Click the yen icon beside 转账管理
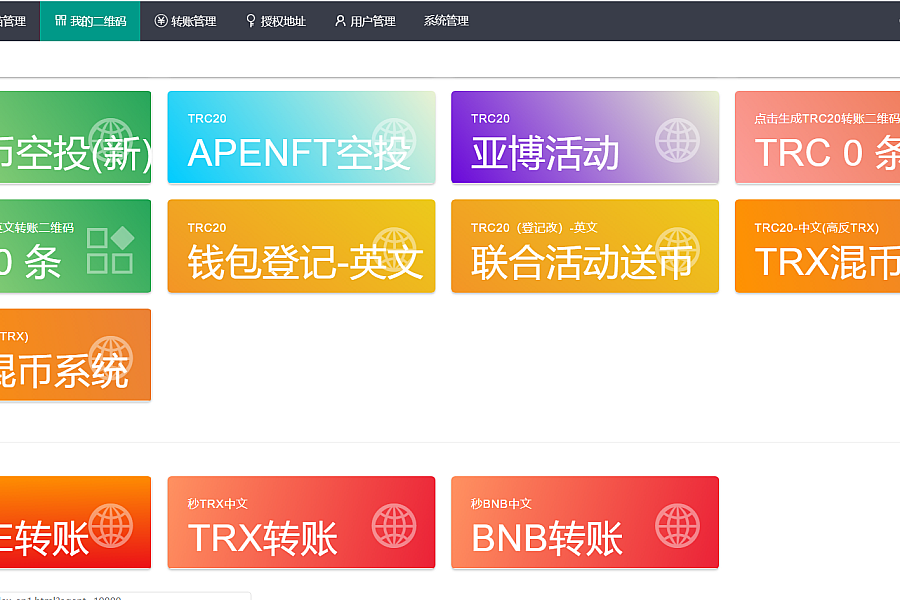Viewport: 900px width, 600px height. pos(161,21)
